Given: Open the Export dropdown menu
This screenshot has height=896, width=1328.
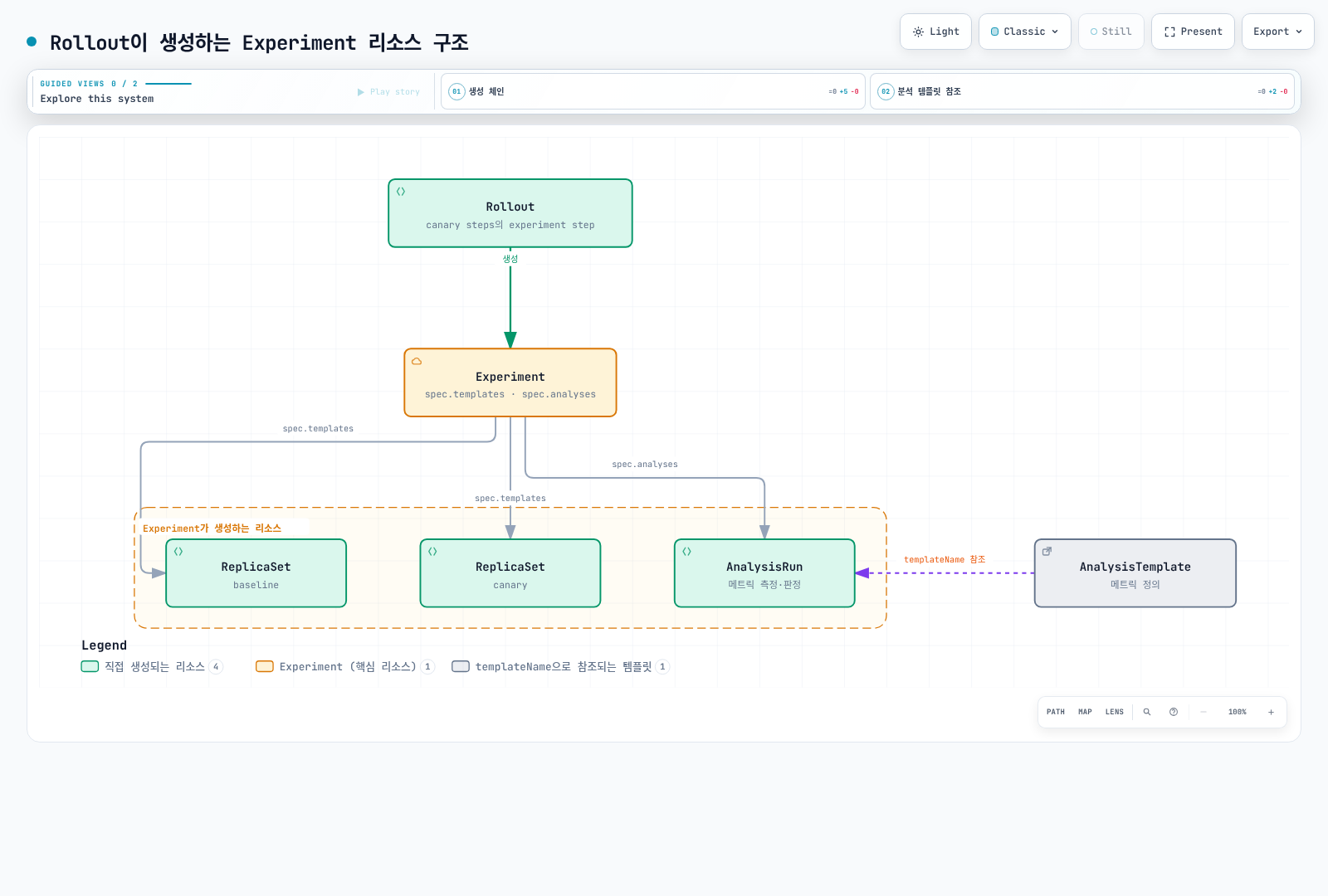Looking at the screenshot, I should point(1277,32).
